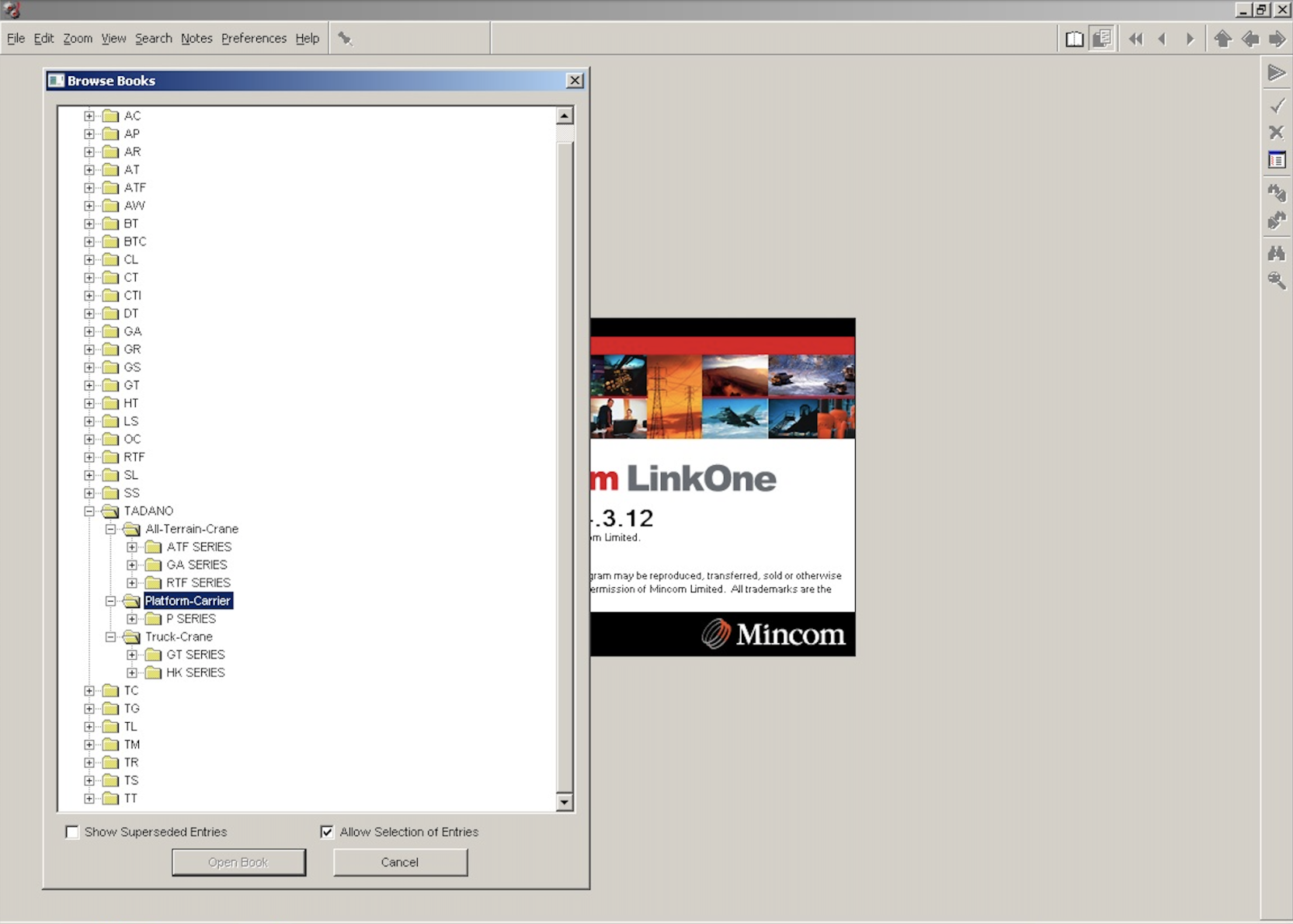Click the pin icon beside Help menu
Viewport: 1293px width, 924px height.
point(345,38)
